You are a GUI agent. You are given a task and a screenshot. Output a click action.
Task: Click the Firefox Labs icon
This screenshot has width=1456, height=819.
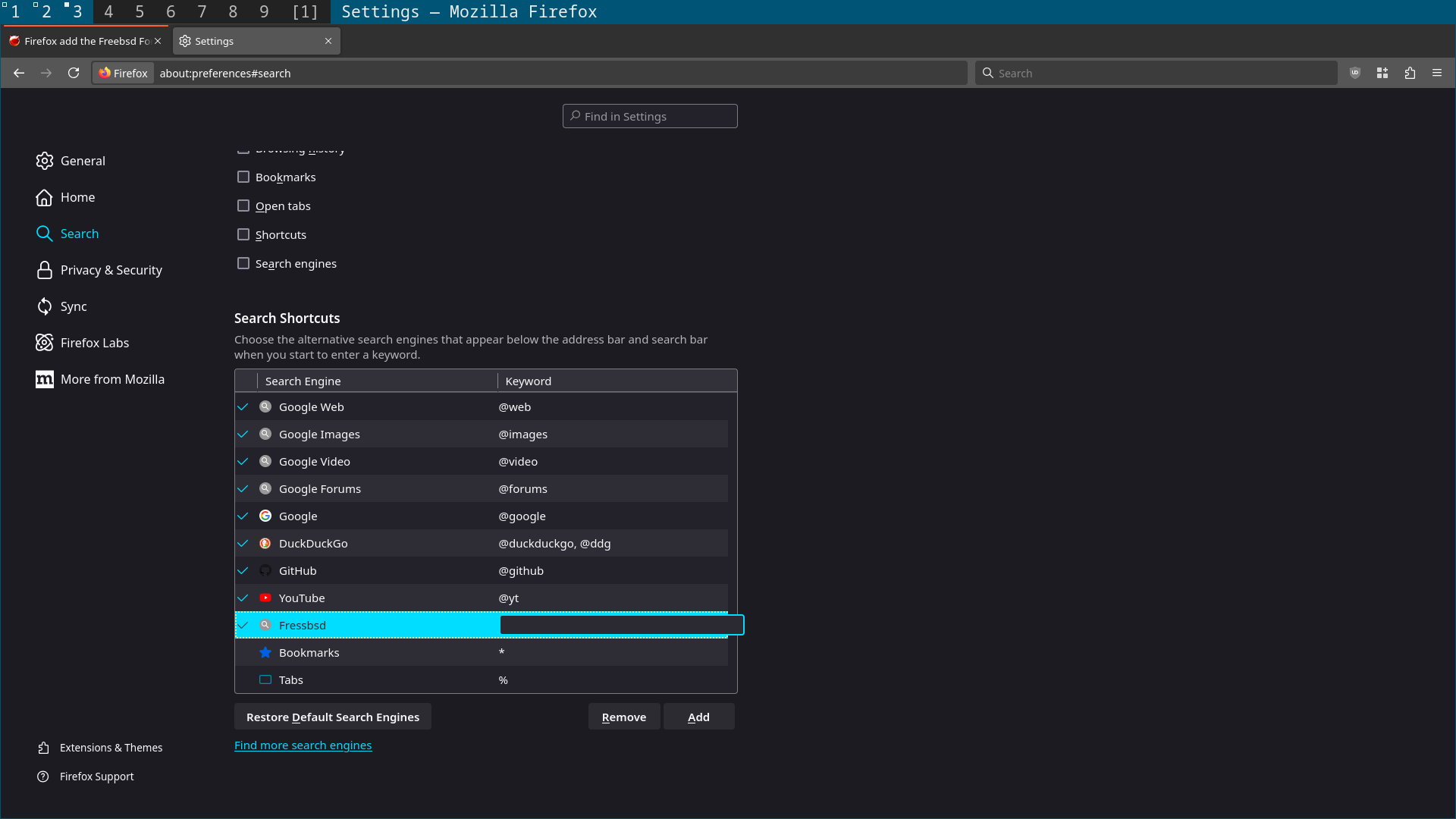(x=45, y=343)
